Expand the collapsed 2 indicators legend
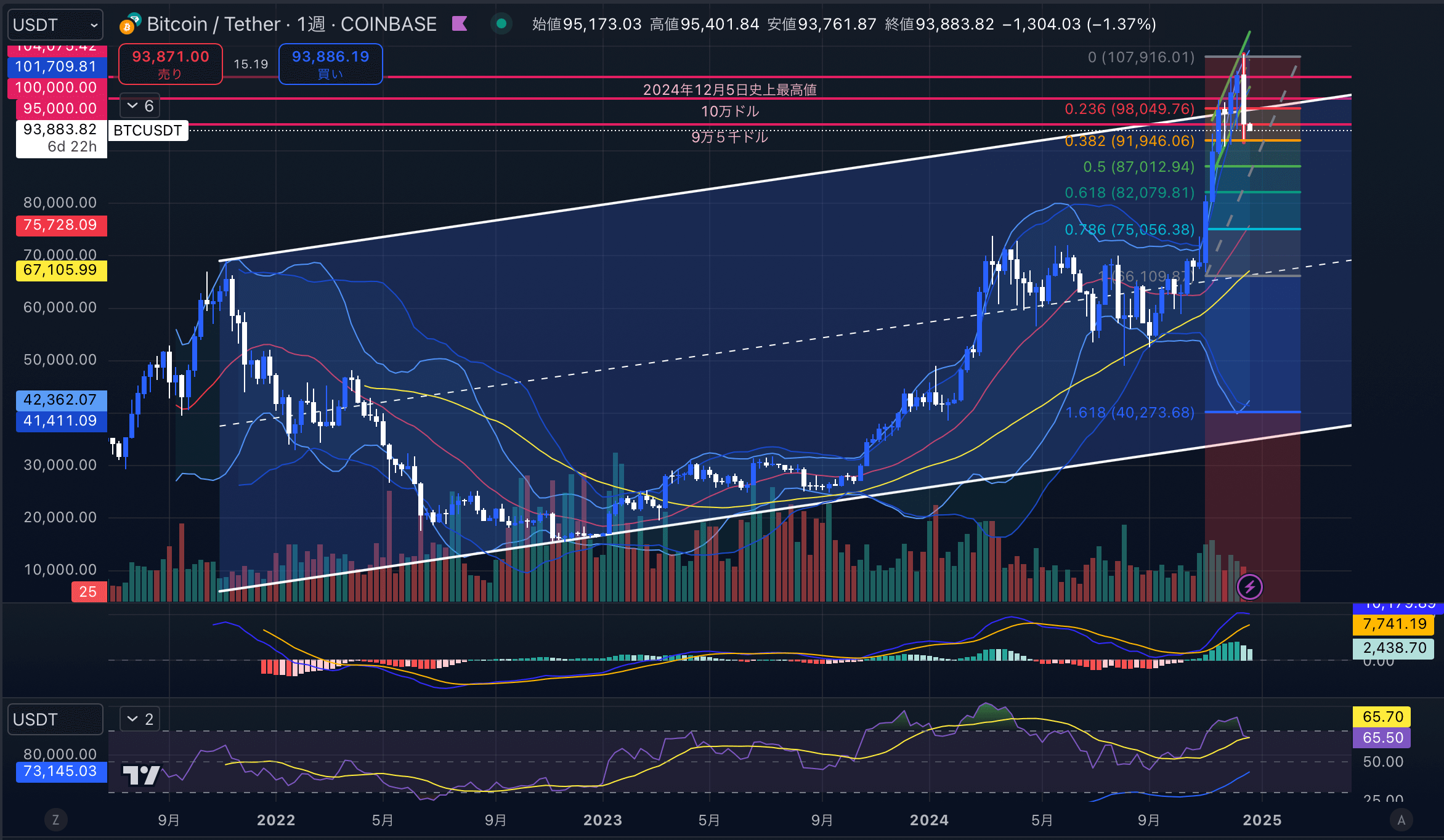Screen dimensions: 1444x840 coord(140,719)
